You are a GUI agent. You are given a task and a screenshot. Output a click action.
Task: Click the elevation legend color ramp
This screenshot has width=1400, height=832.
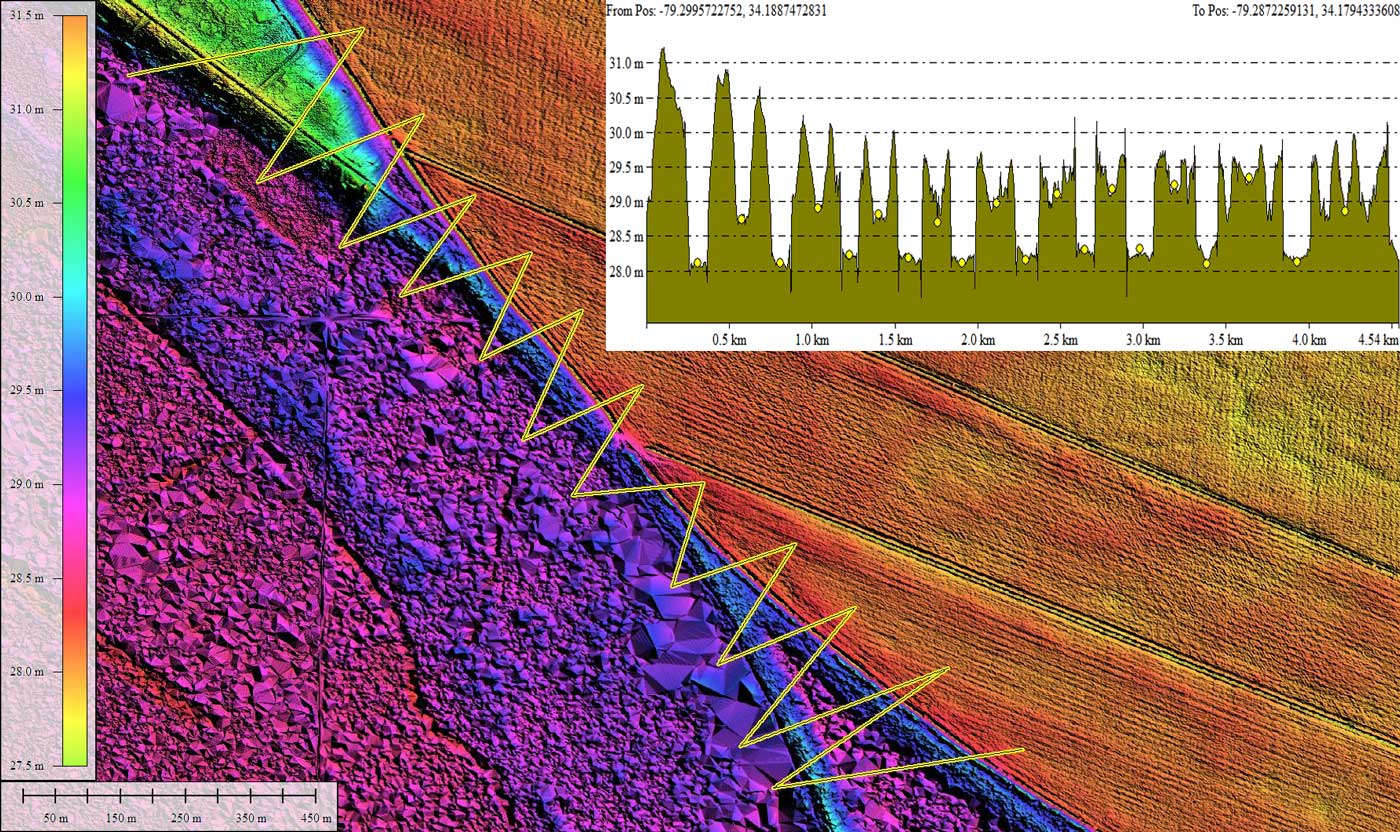point(75,392)
